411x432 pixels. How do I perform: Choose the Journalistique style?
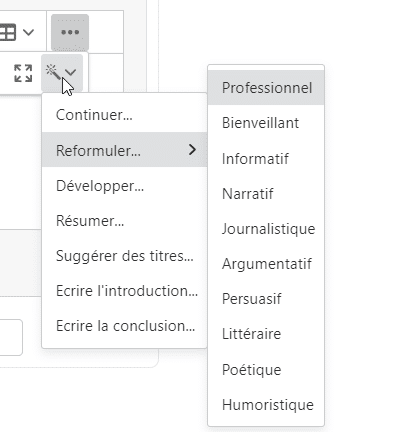pyautogui.click(x=266, y=229)
